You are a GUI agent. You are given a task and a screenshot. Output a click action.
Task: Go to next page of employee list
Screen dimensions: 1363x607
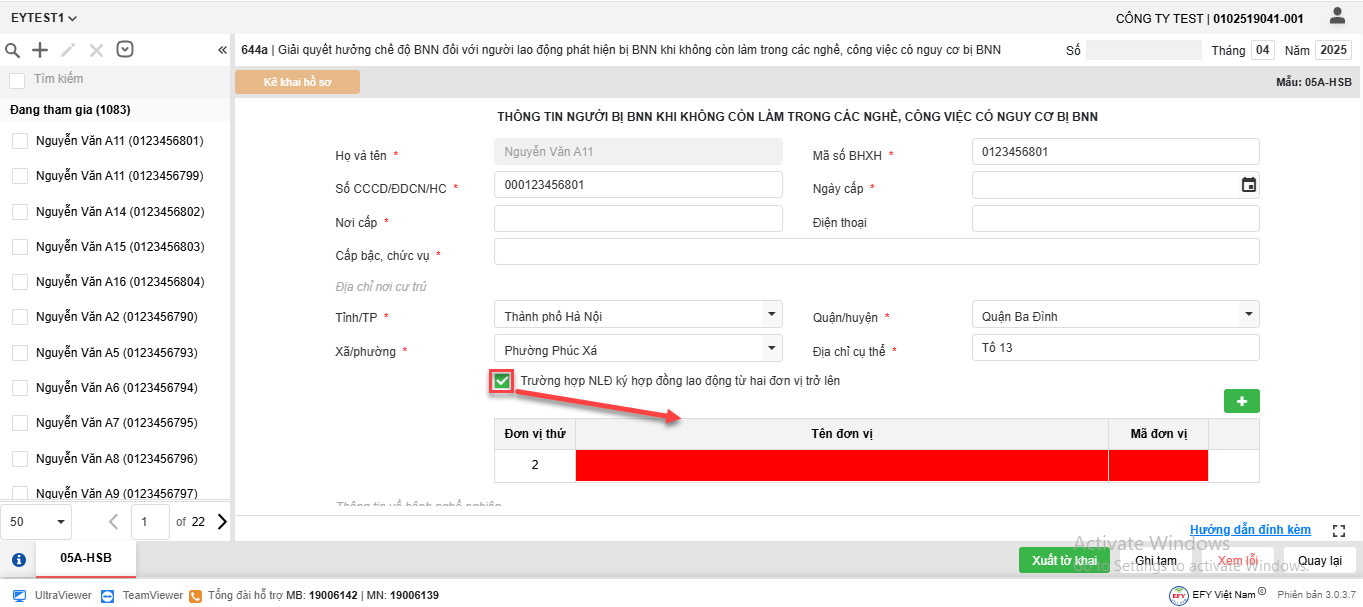pos(222,521)
